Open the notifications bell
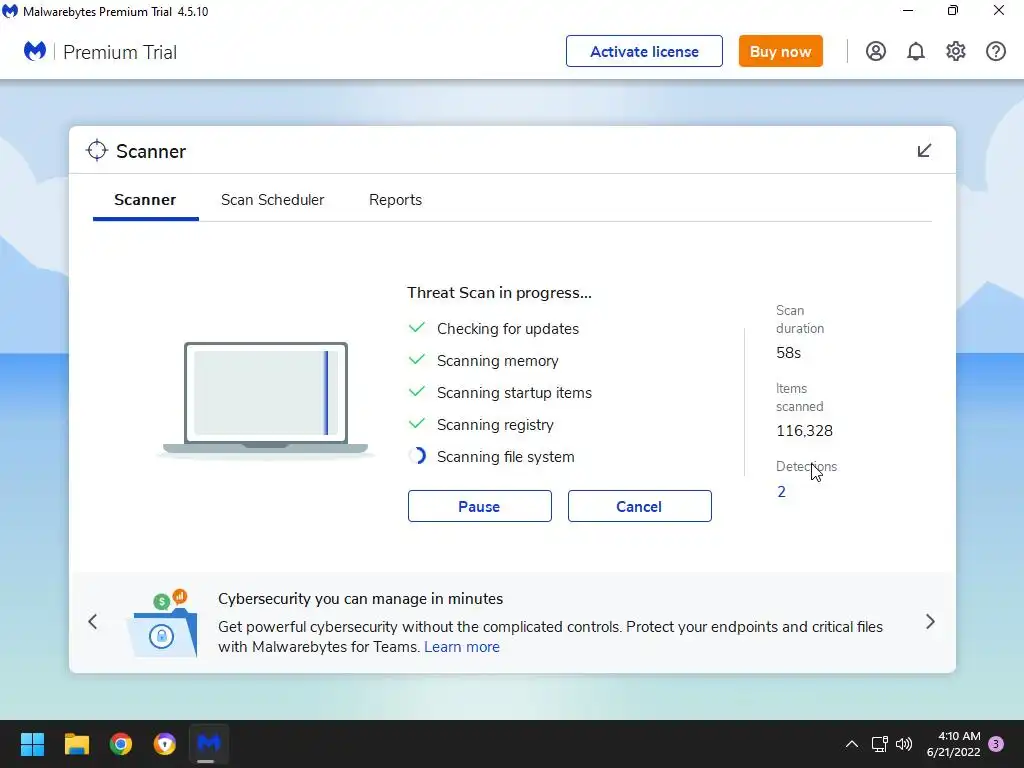 (x=916, y=52)
